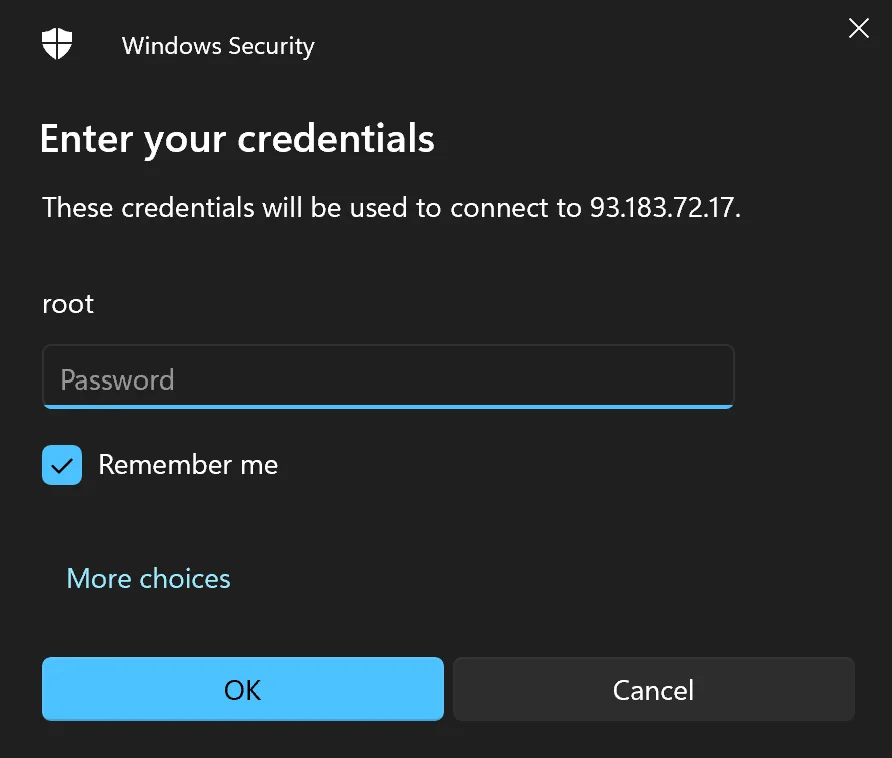Image resolution: width=892 pixels, height=758 pixels.
Task: Click the 93.183.72.17 address text
Action: click(x=663, y=208)
